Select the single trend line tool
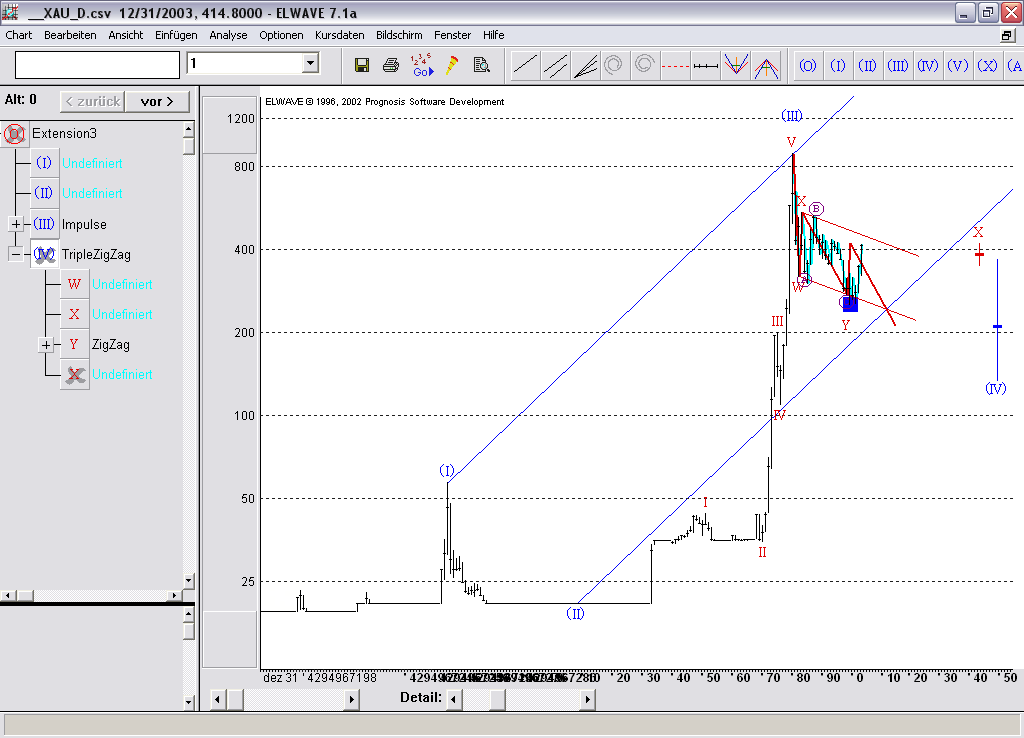 (x=525, y=66)
